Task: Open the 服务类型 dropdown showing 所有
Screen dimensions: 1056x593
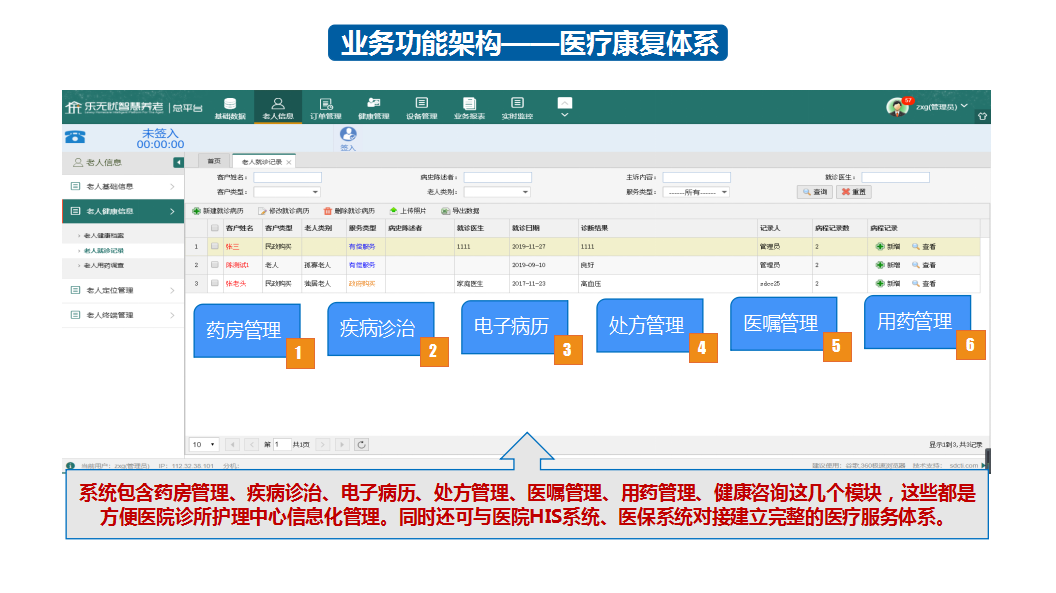Action: pos(696,193)
